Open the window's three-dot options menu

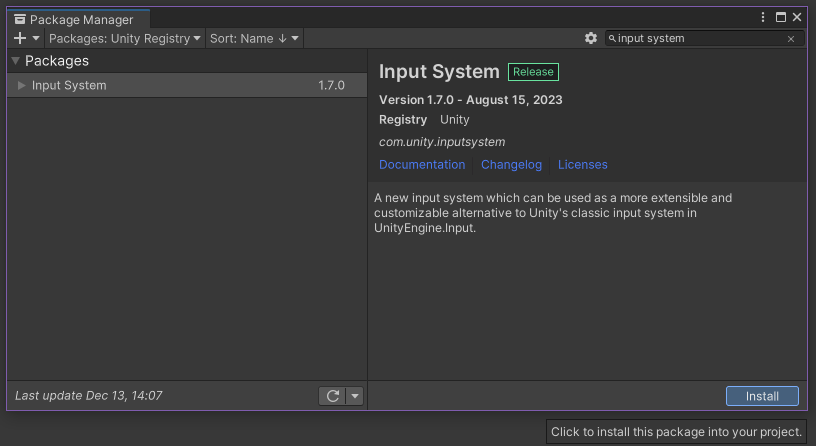click(764, 17)
